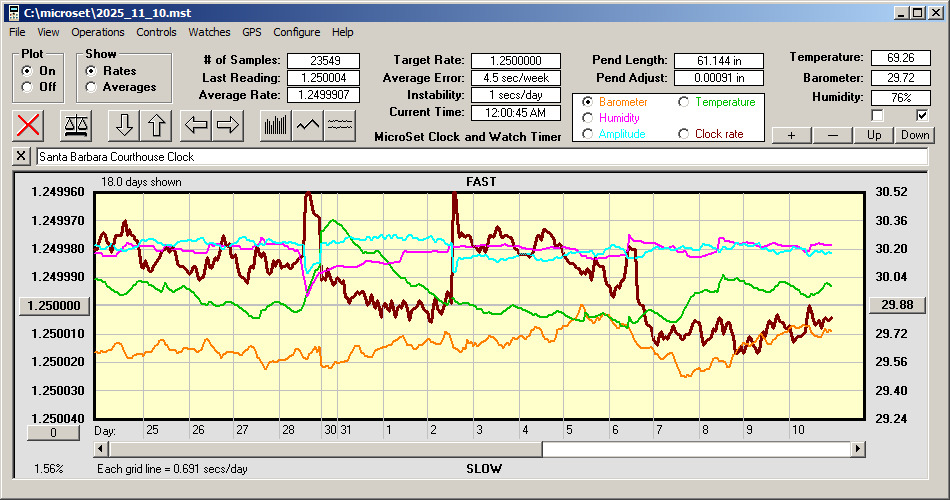Click the zigzag line graph icon
The height and width of the screenshot is (500, 950).
pos(307,125)
